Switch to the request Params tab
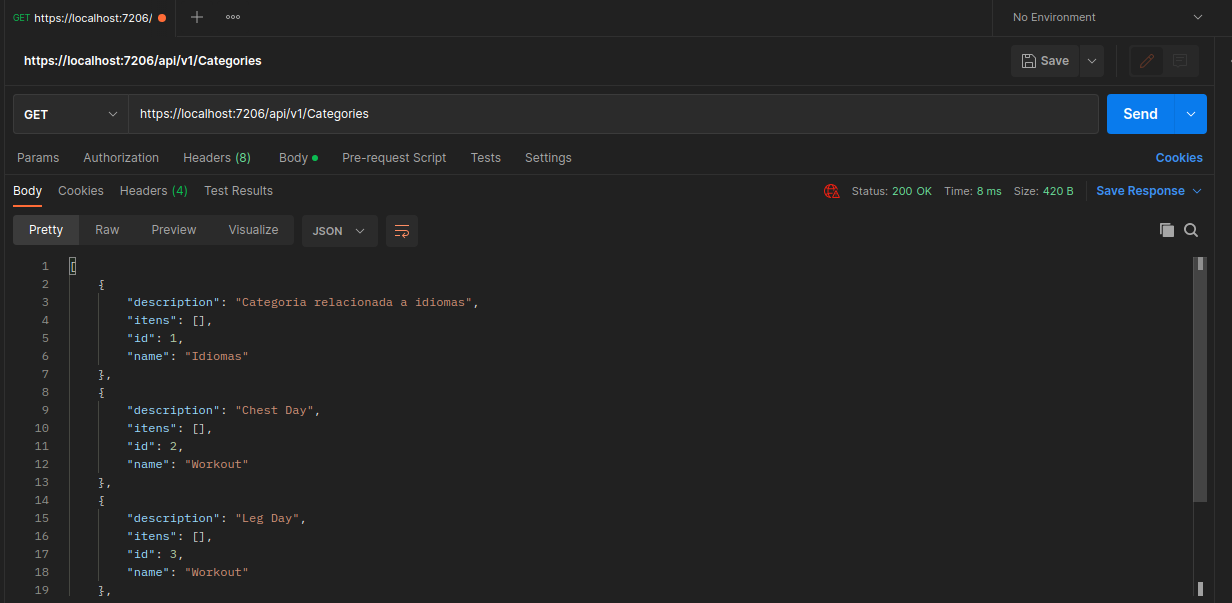This screenshot has height=603, width=1232. click(38, 158)
